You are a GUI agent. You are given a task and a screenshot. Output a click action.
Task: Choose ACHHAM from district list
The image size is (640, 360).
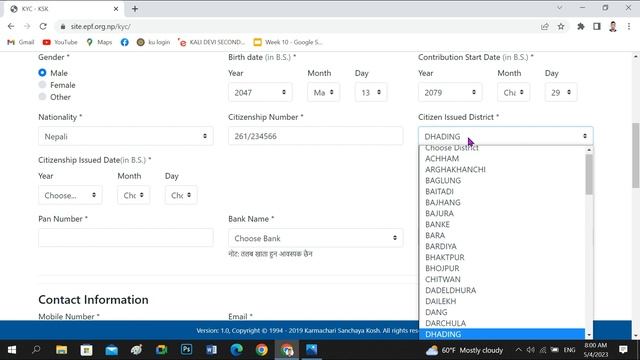(x=502, y=158)
